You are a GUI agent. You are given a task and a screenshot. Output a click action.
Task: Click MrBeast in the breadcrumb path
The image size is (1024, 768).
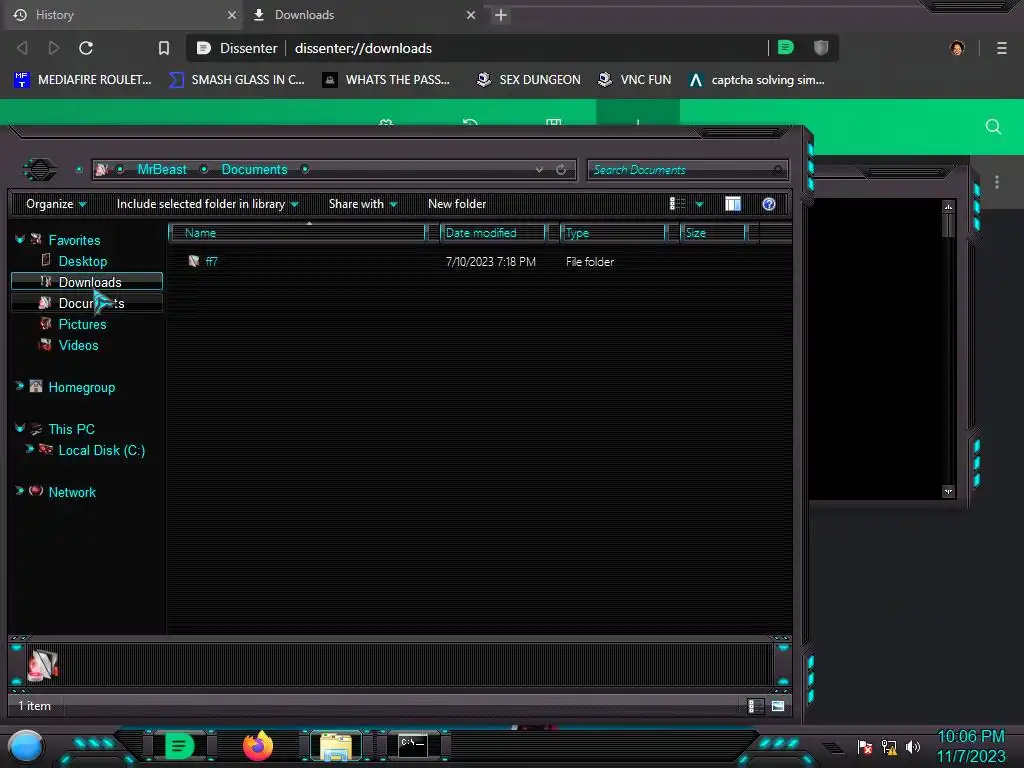162,170
